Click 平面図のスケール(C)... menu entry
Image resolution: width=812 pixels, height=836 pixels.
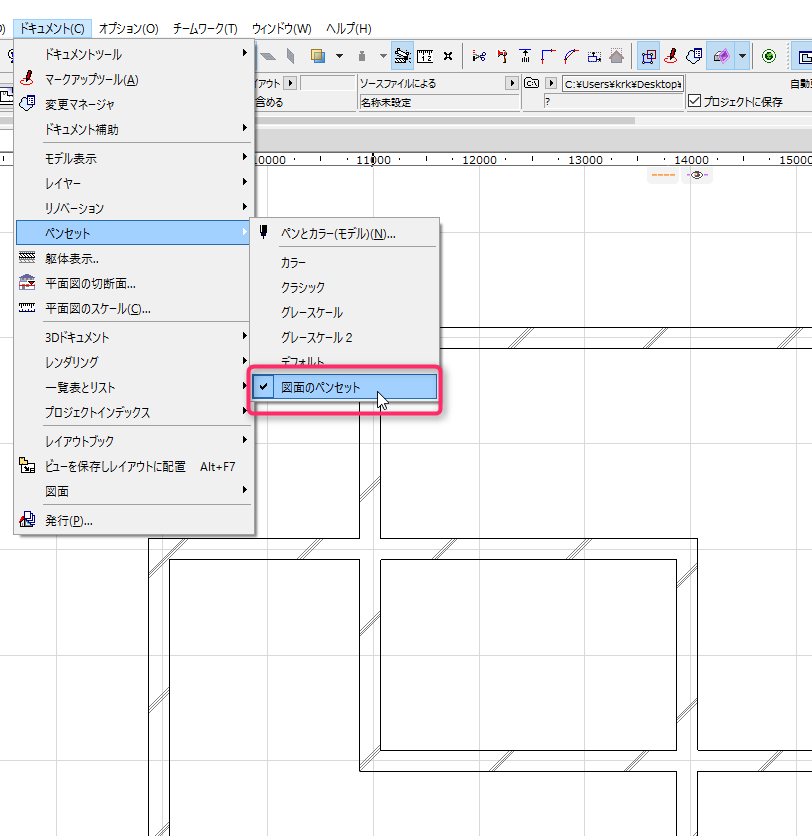pos(133,309)
